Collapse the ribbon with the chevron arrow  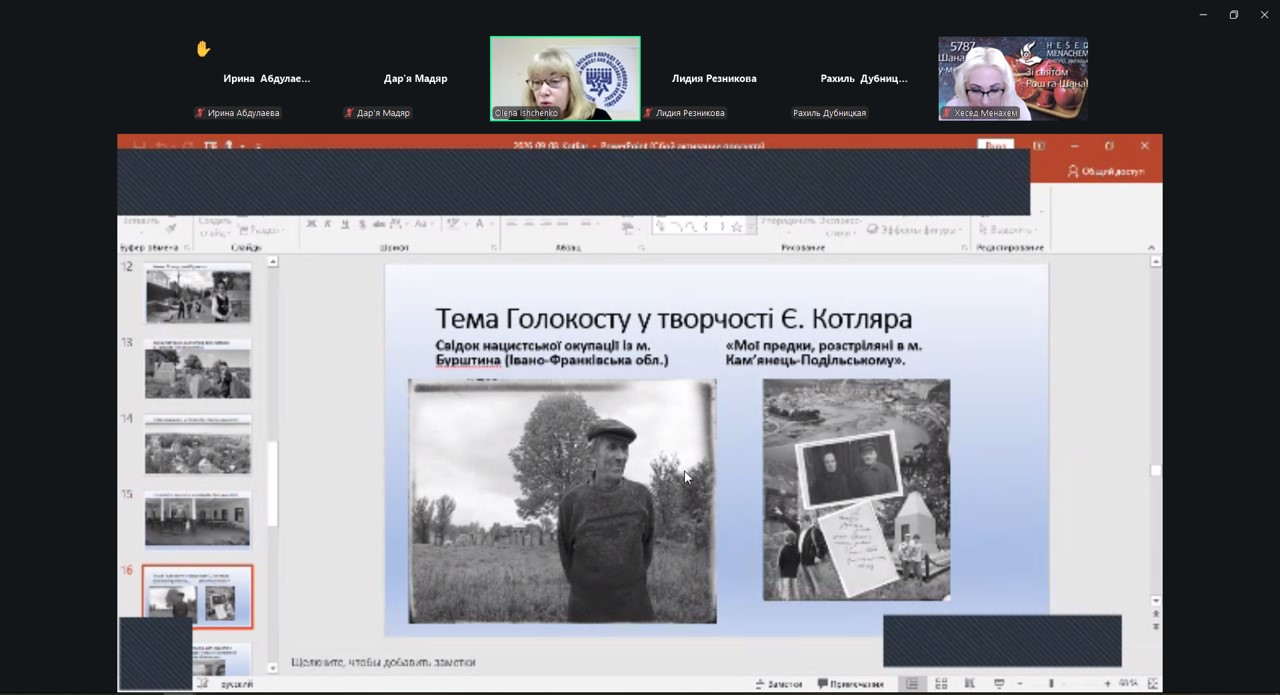[x=1151, y=247]
